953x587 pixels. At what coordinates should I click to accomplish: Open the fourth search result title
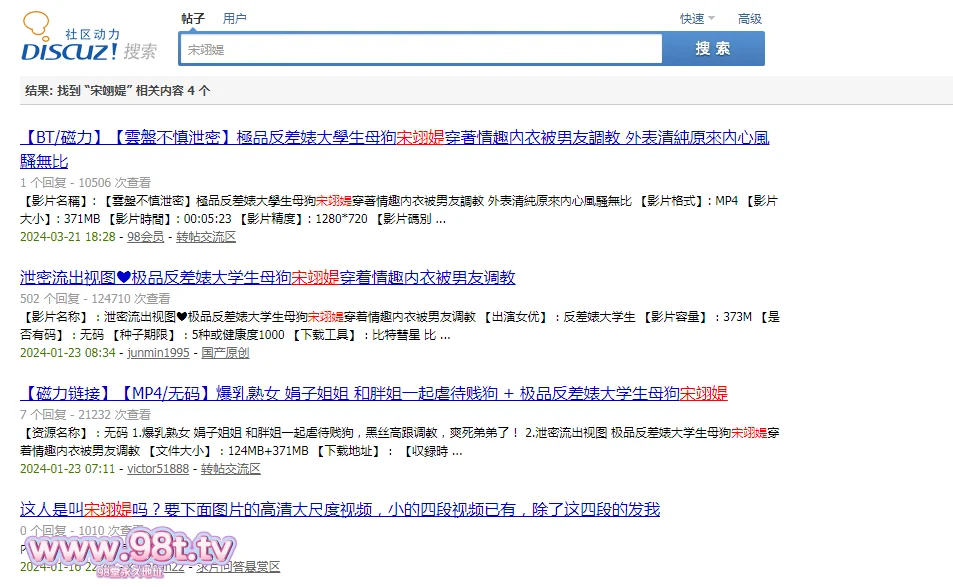pos(340,509)
